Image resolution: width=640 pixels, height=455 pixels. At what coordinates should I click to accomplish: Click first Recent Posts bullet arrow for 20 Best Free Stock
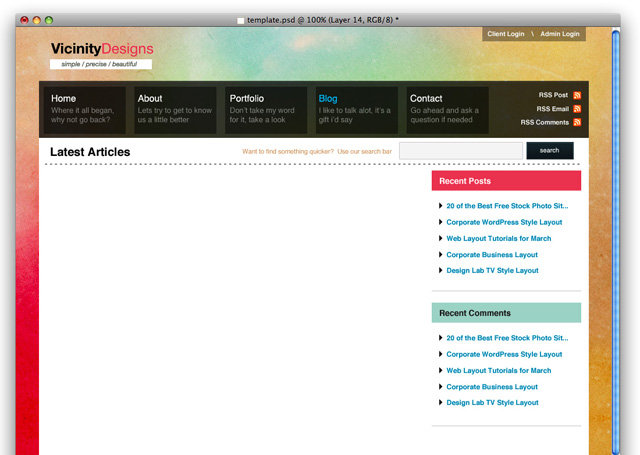tap(440, 206)
